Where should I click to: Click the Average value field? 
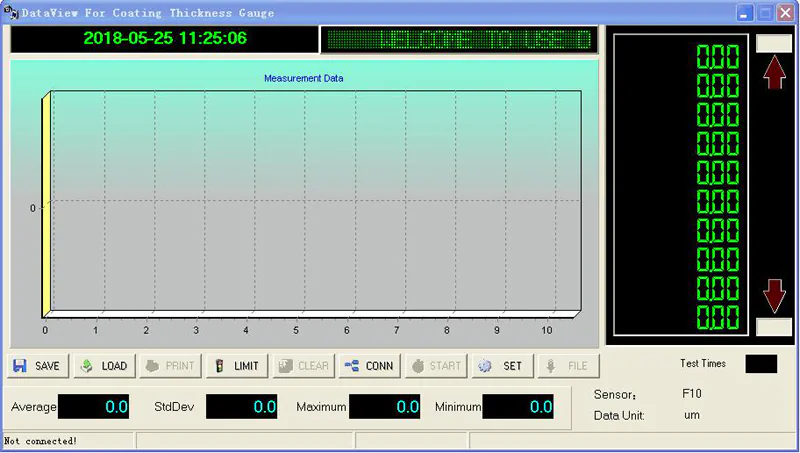(93, 407)
